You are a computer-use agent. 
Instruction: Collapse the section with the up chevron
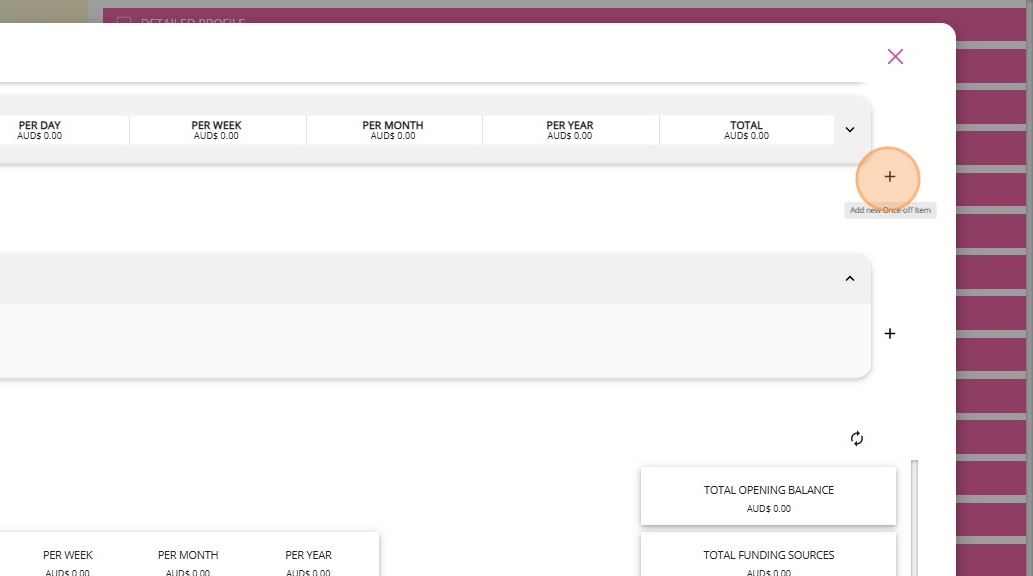[x=850, y=279]
